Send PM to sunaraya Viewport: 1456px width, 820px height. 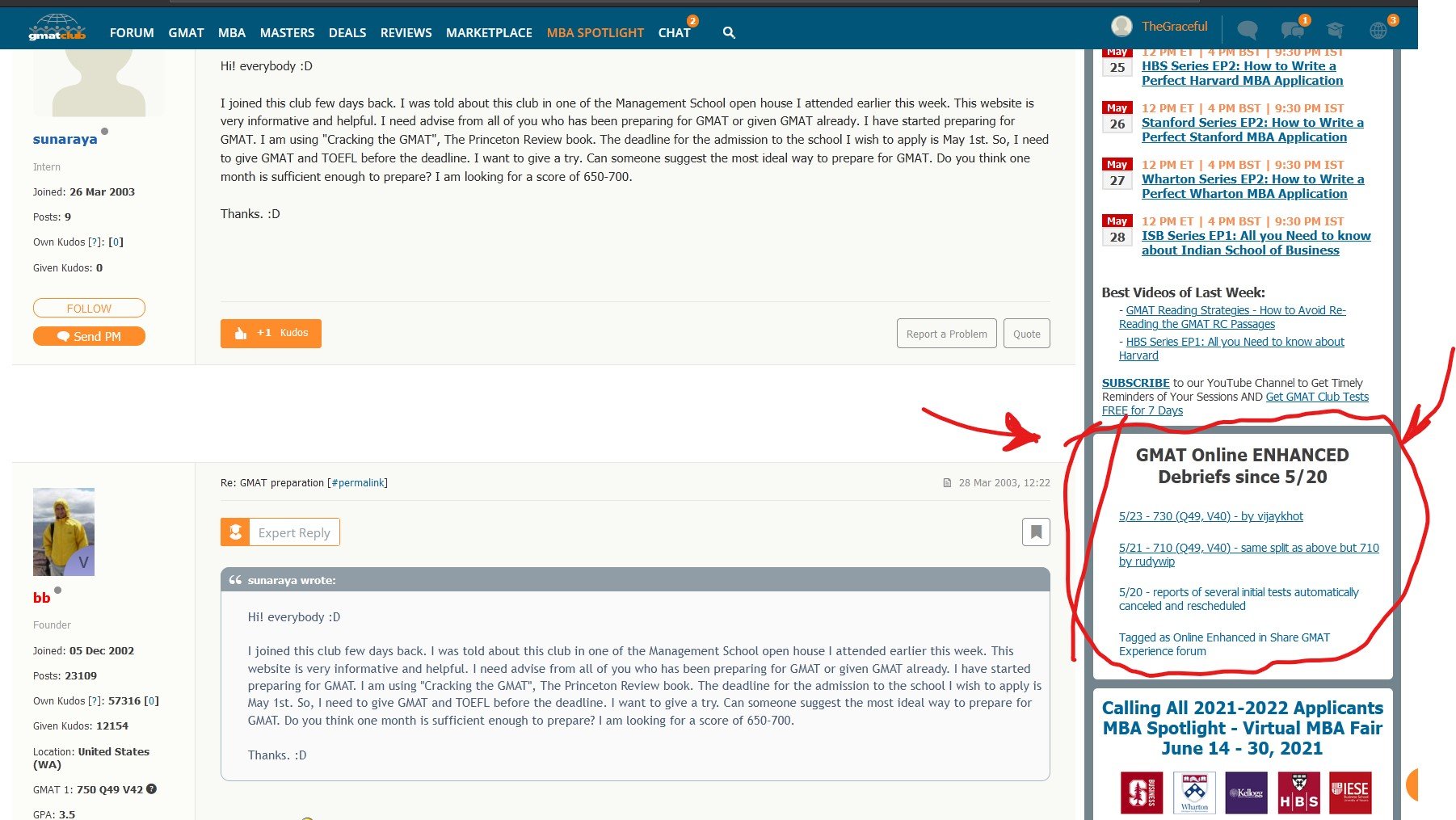coord(89,336)
